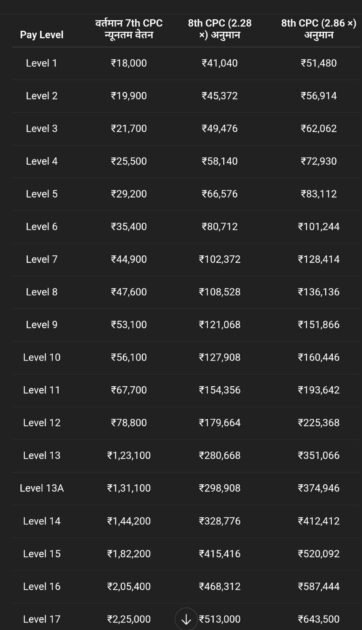This screenshot has width=362, height=630.
Task: Click the ₹18,000 cell
Action: point(129,63)
